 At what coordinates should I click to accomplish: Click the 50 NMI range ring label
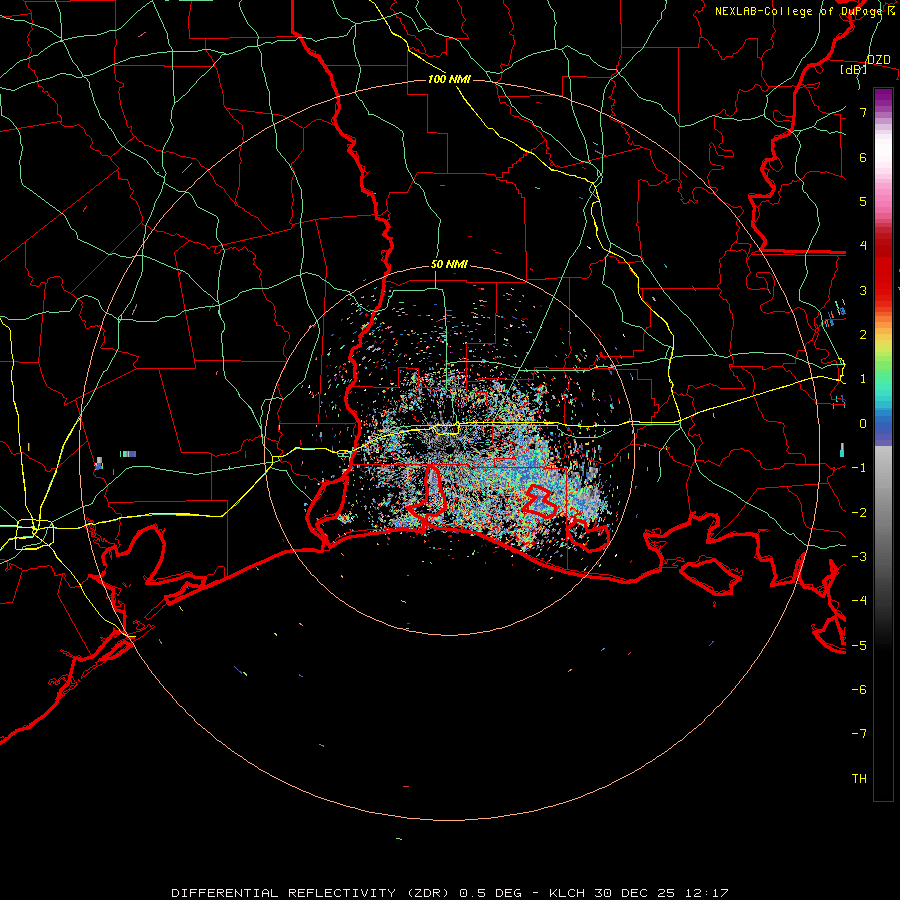point(449,265)
